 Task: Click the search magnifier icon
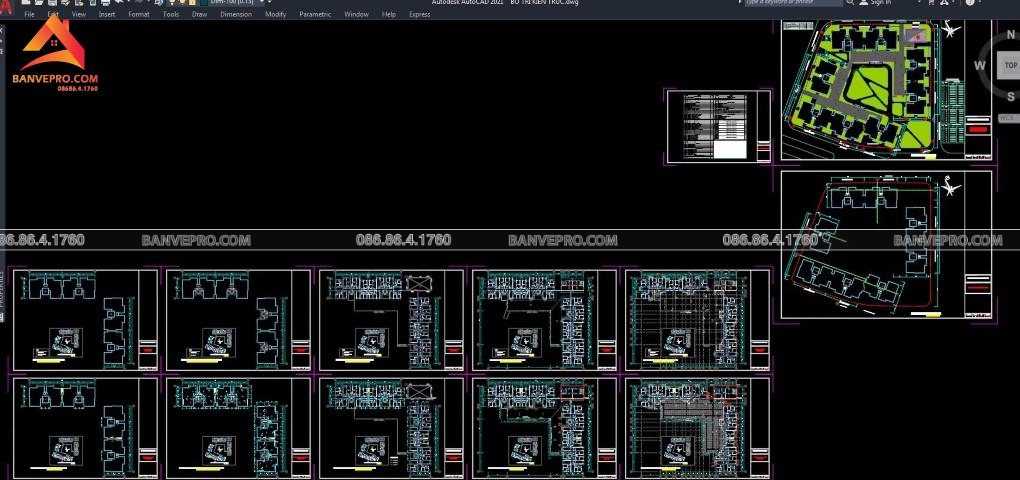click(850, 3)
